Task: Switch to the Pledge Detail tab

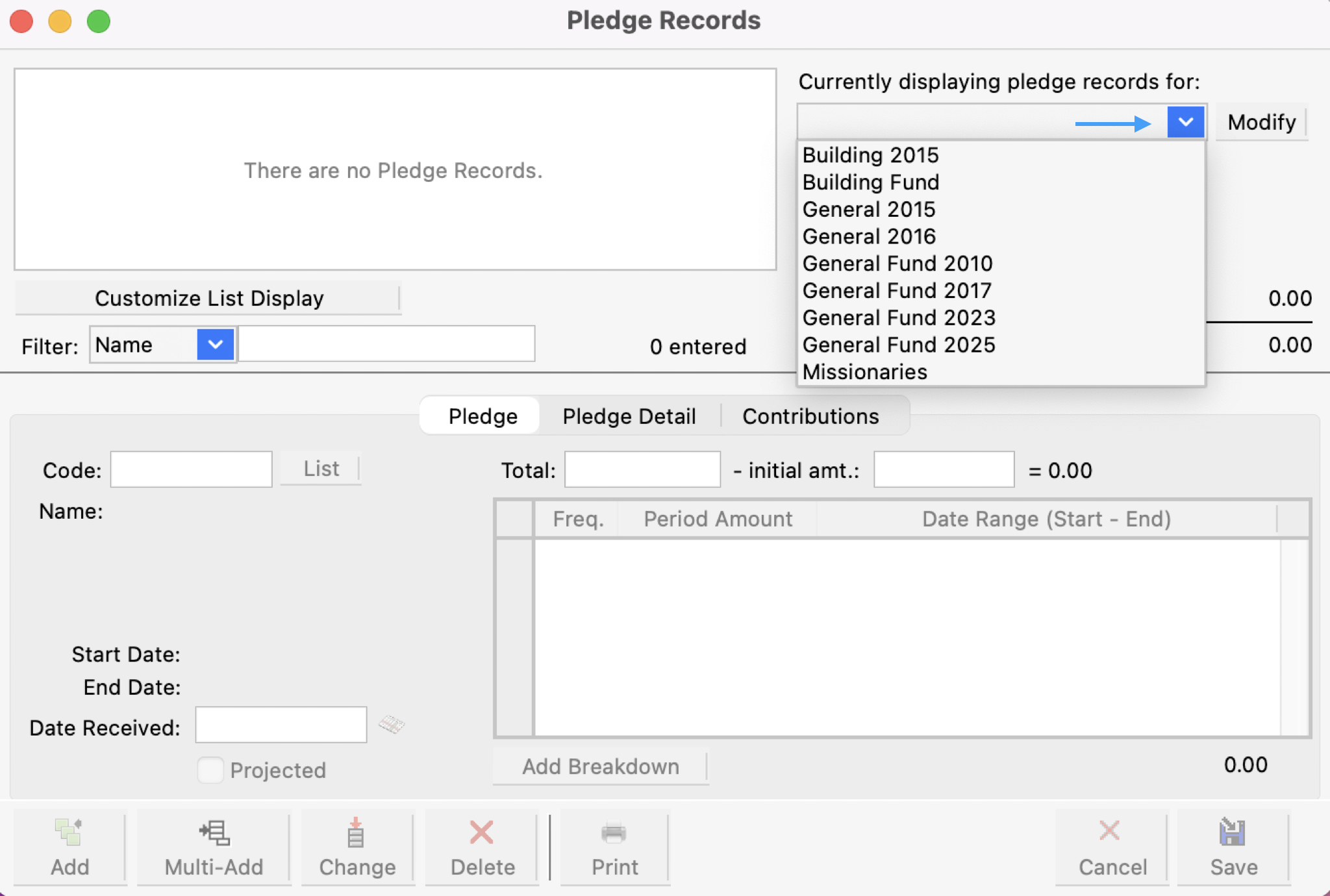Action: (x=629, y=416)
